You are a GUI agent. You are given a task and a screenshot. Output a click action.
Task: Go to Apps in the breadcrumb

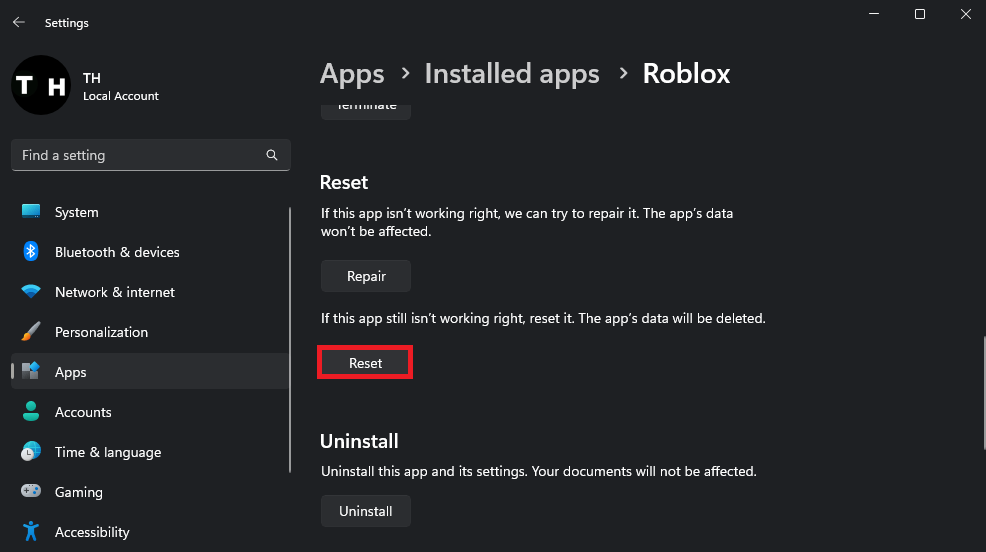(x=352, y=74)
